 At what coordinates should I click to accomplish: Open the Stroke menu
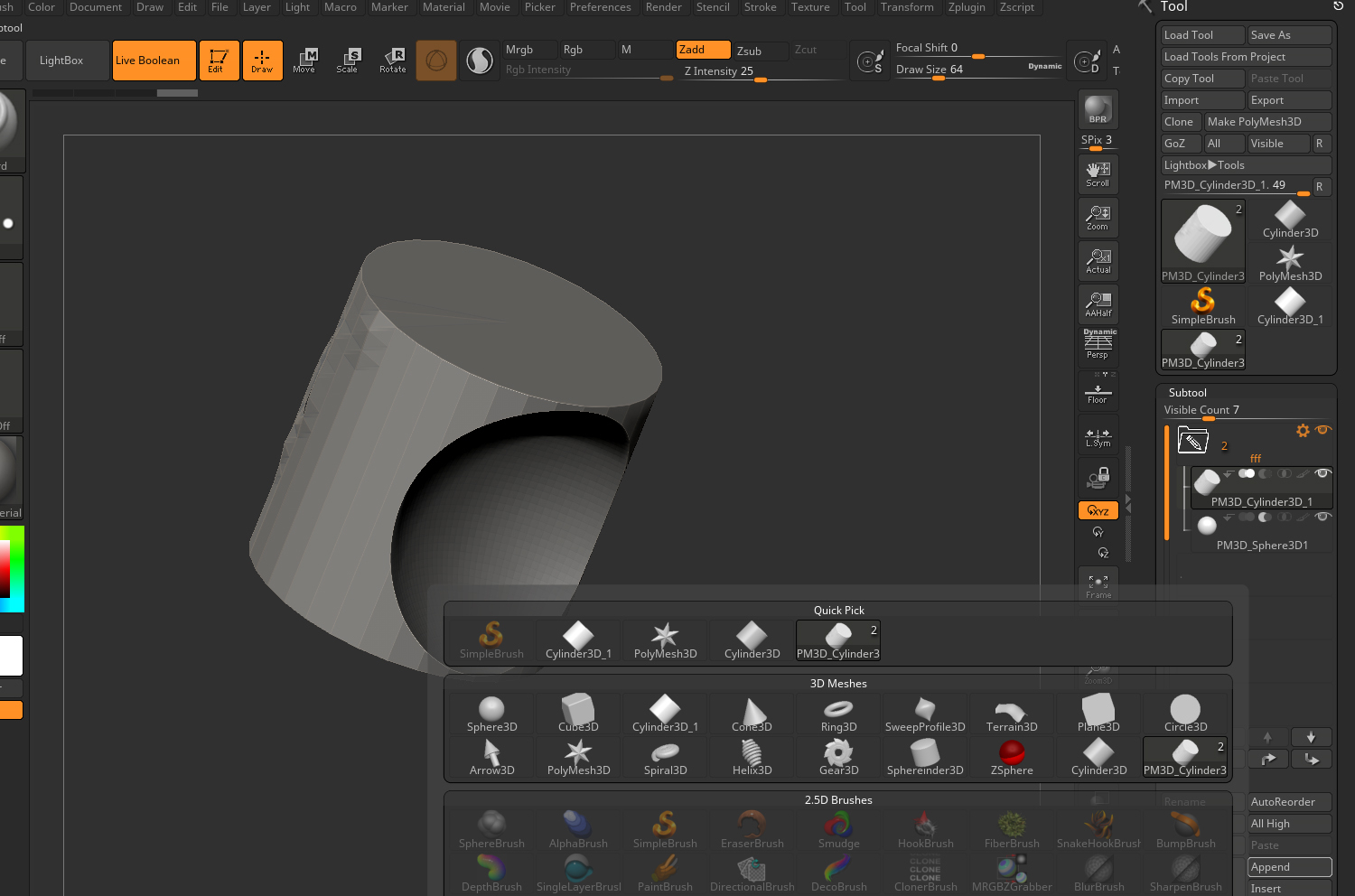click(760, 7)
